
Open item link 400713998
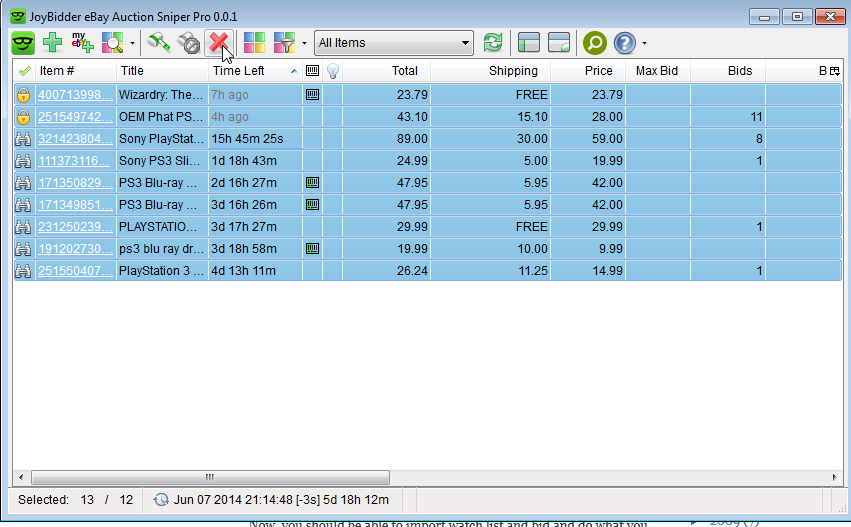coord(75,94)
